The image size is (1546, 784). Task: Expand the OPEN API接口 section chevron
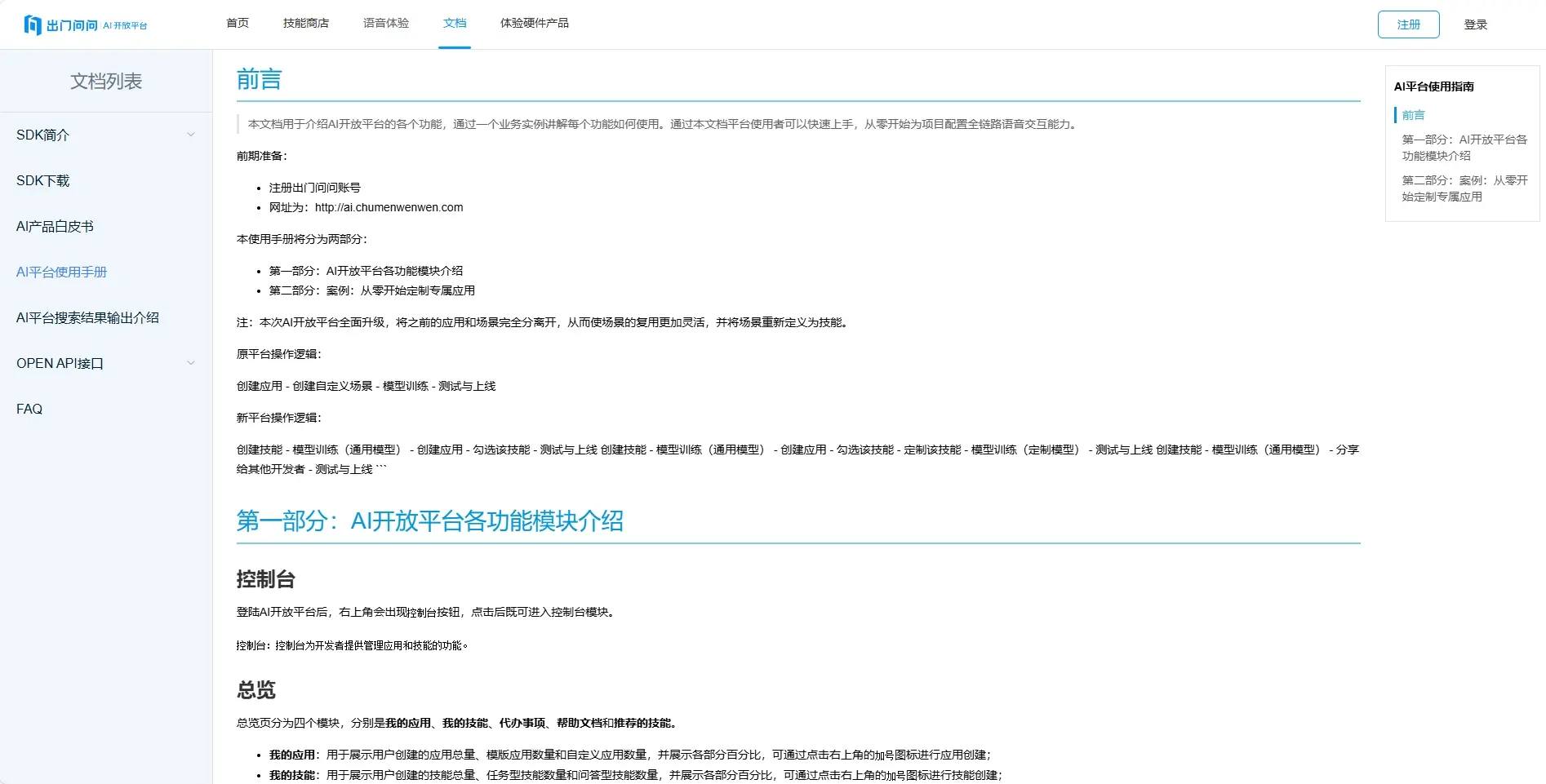192,363
